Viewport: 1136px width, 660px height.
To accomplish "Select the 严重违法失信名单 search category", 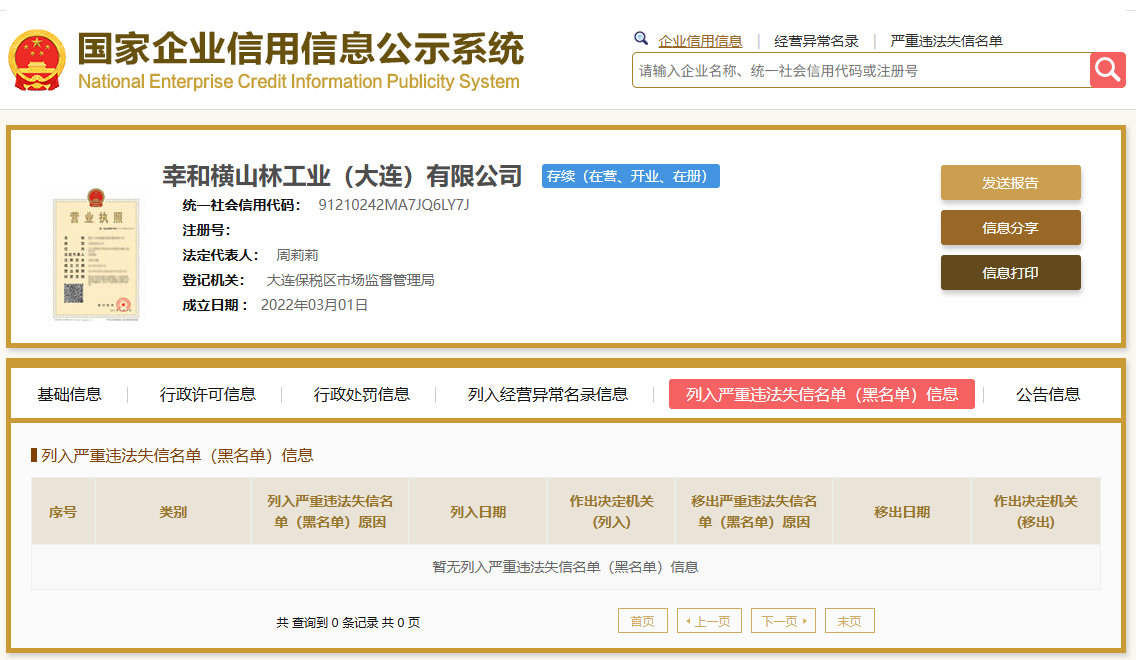I will (946, 41).
